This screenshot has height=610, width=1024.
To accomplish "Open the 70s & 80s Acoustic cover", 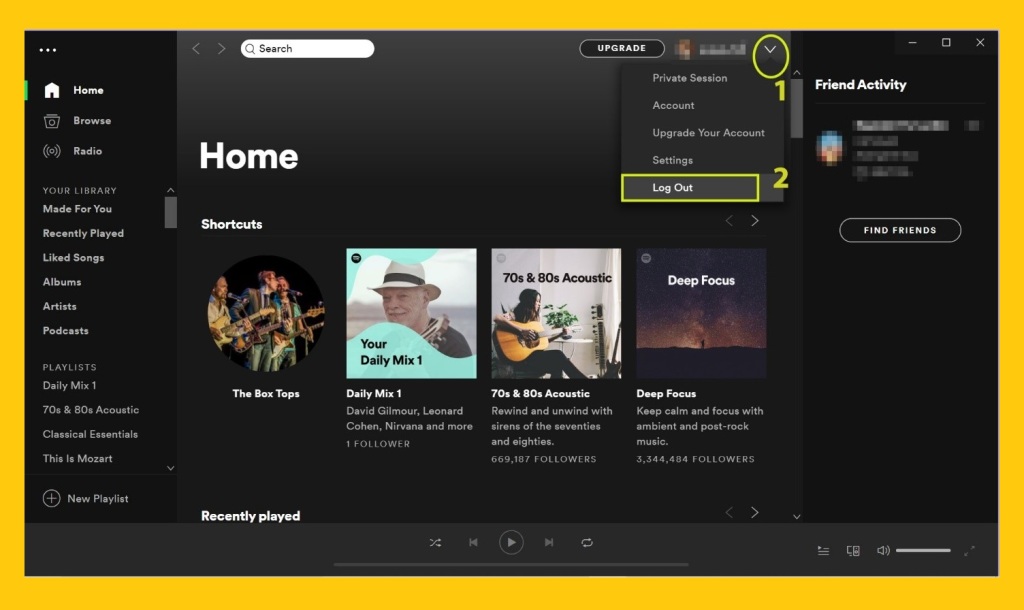I will [556, 313].
